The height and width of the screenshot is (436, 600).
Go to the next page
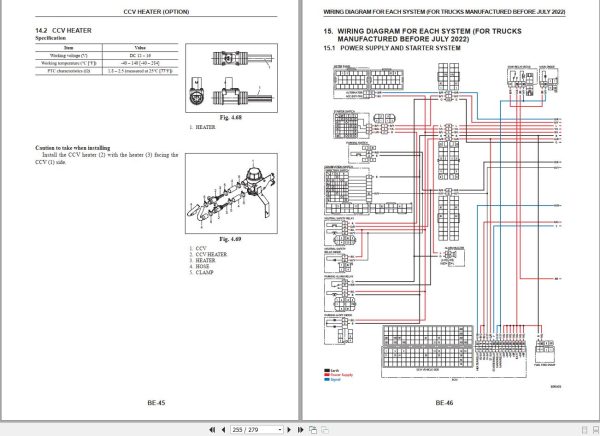289,430
